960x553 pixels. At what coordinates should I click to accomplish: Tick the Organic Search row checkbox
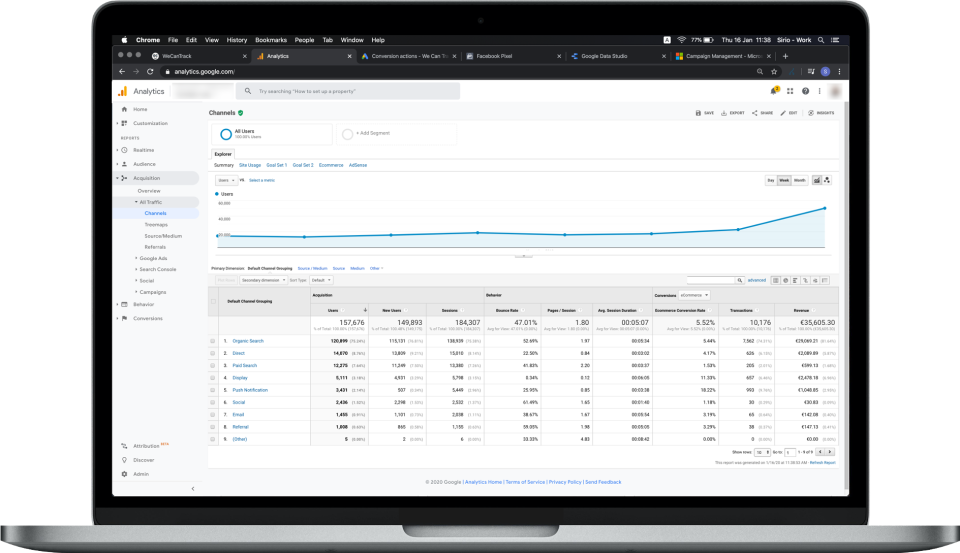[x=213, y=341]
